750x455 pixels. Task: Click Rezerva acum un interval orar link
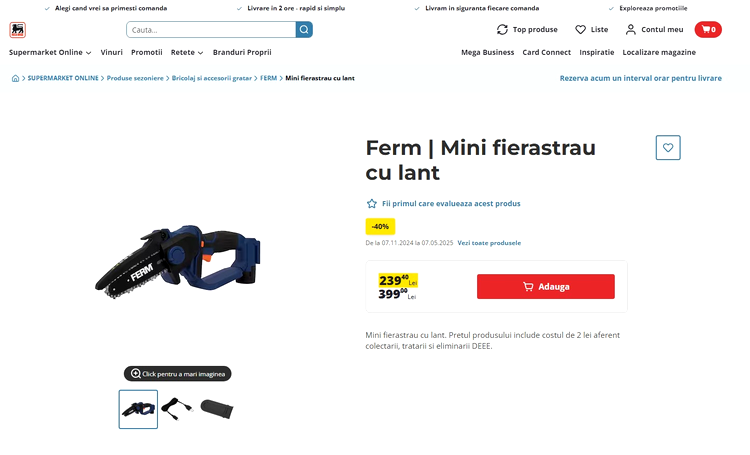[640, 78]
